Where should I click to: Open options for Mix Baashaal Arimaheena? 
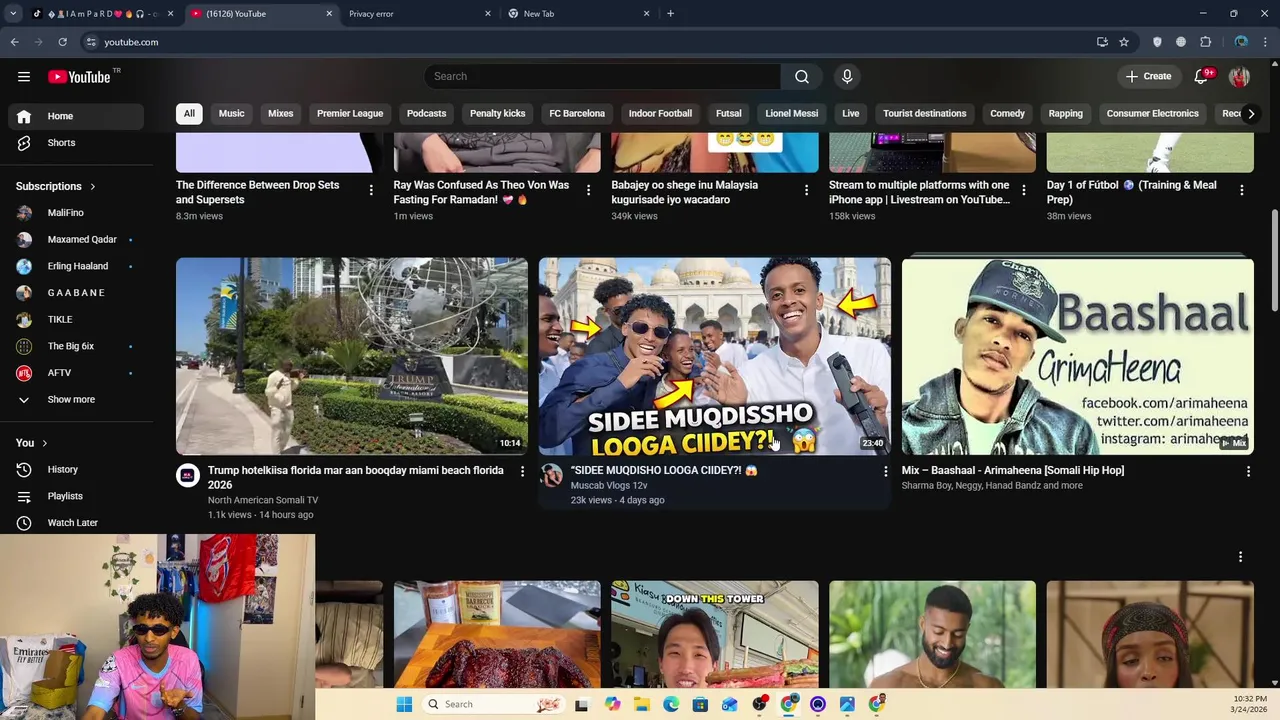1248,471
